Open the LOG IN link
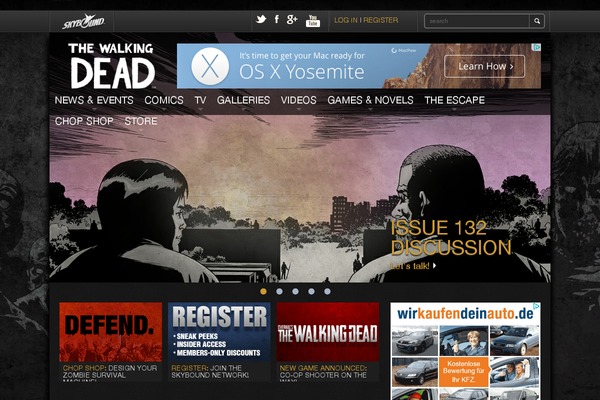The image size is (600, 400). point(346,20)
